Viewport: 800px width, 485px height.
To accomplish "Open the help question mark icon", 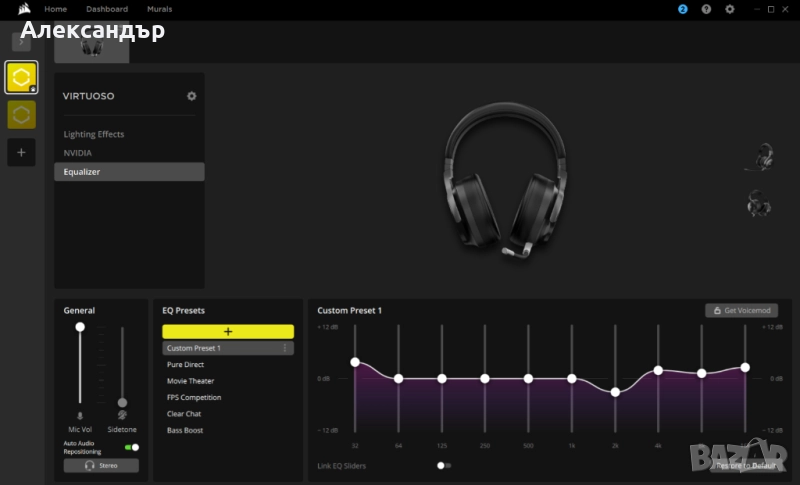I will pos(706,9).
